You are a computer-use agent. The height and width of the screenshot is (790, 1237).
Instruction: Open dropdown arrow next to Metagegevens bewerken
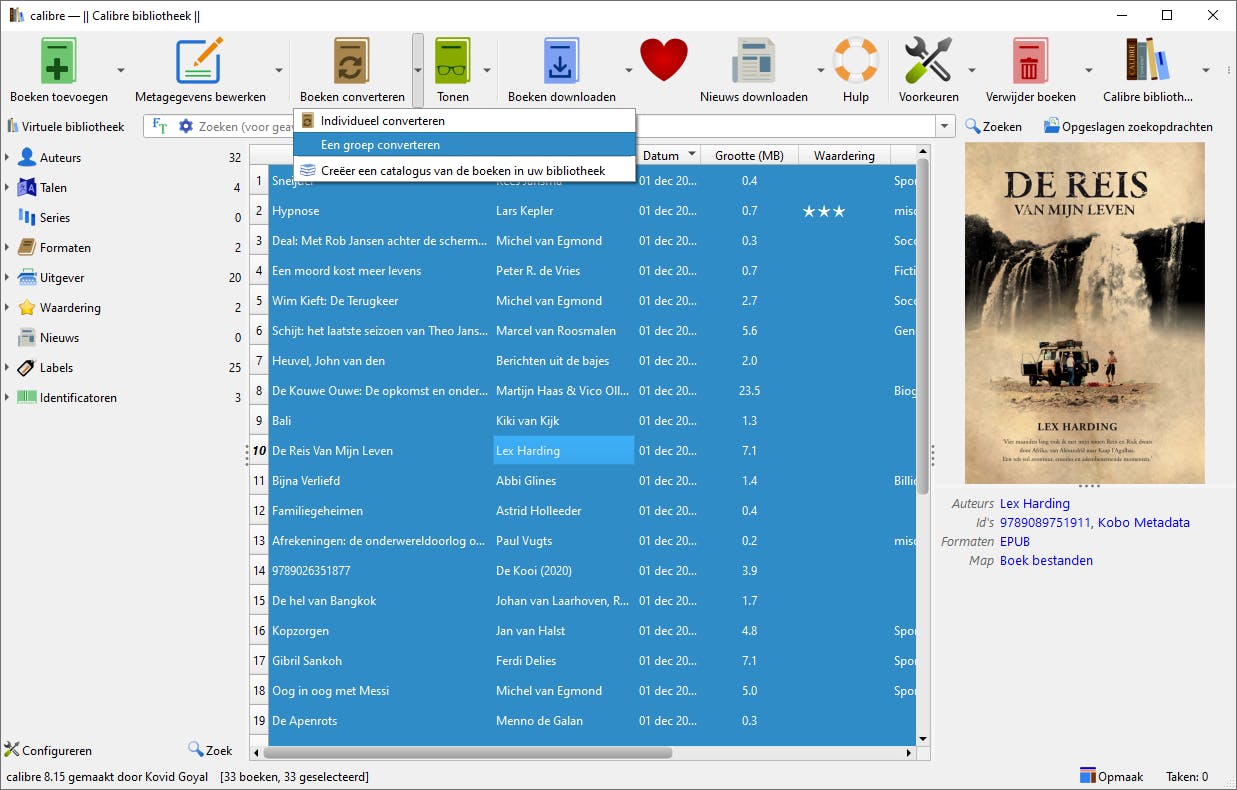[x=279, y=70]
